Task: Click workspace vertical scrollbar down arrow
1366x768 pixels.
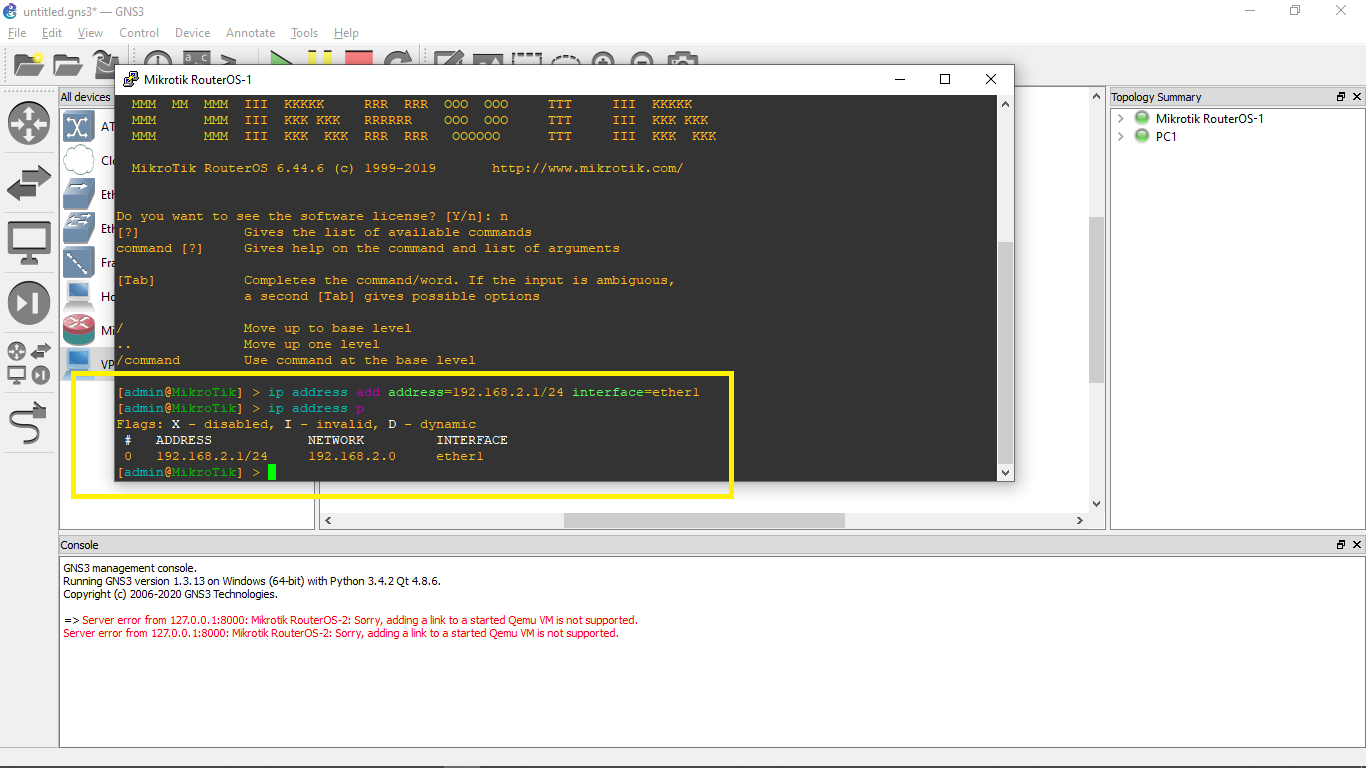Action: (1096, 504)
